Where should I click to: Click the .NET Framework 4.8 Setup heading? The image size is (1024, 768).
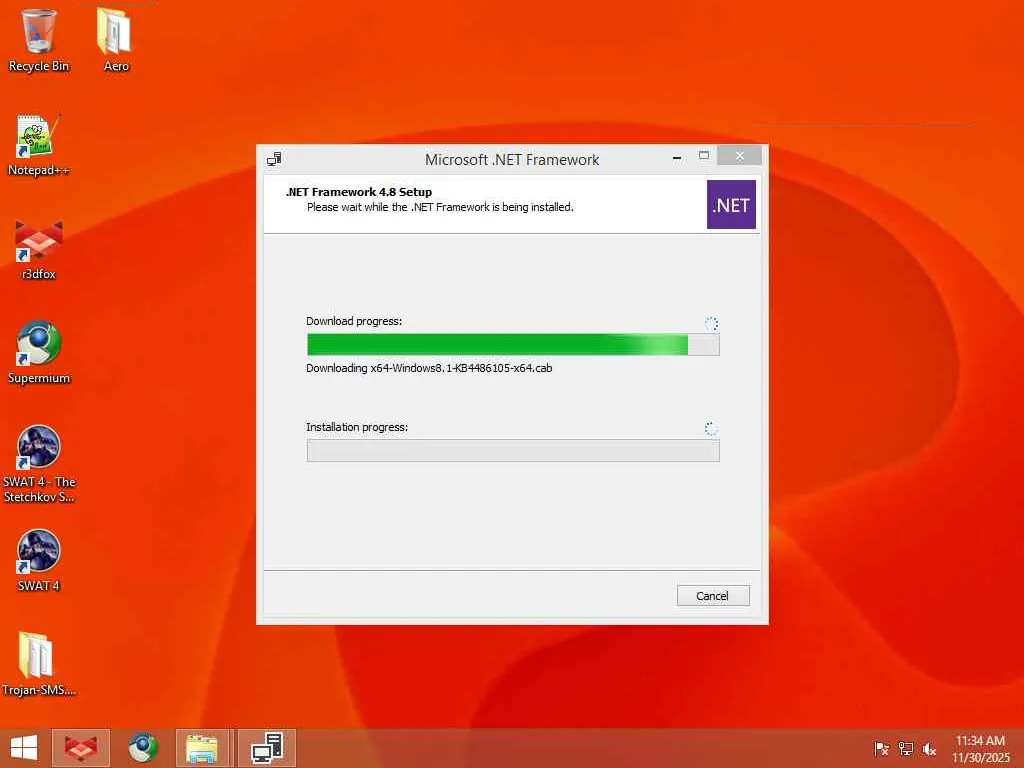coord(359,192)
